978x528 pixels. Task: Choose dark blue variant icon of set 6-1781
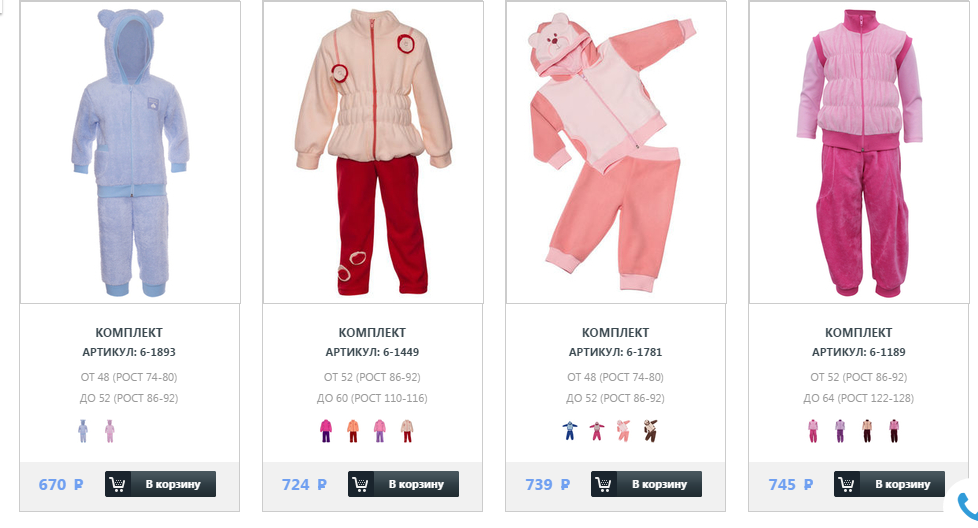[569, 431]
